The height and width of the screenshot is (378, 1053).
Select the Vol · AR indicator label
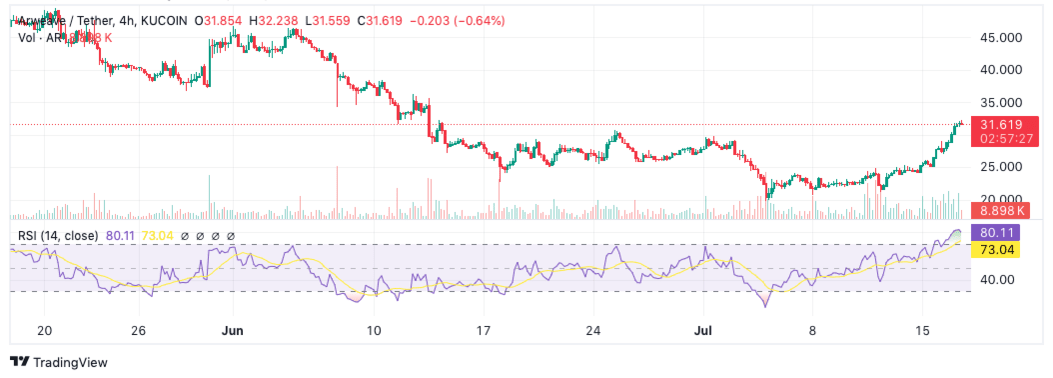(40, 38)
